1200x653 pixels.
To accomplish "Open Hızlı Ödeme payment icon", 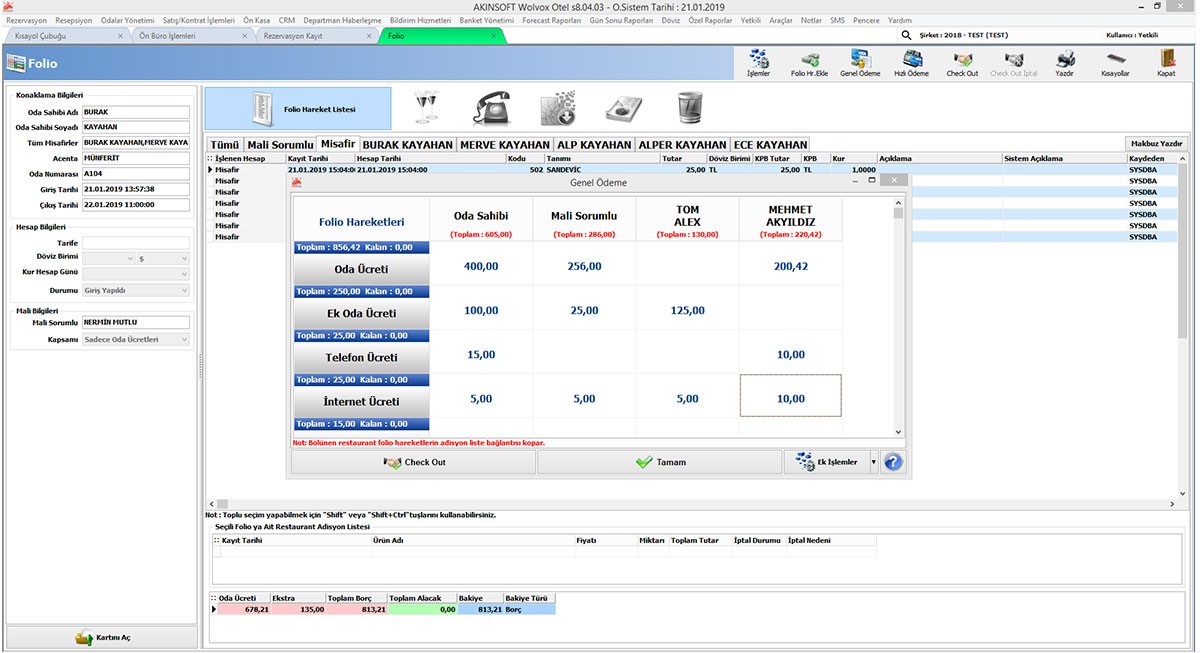I will point(911,59).
